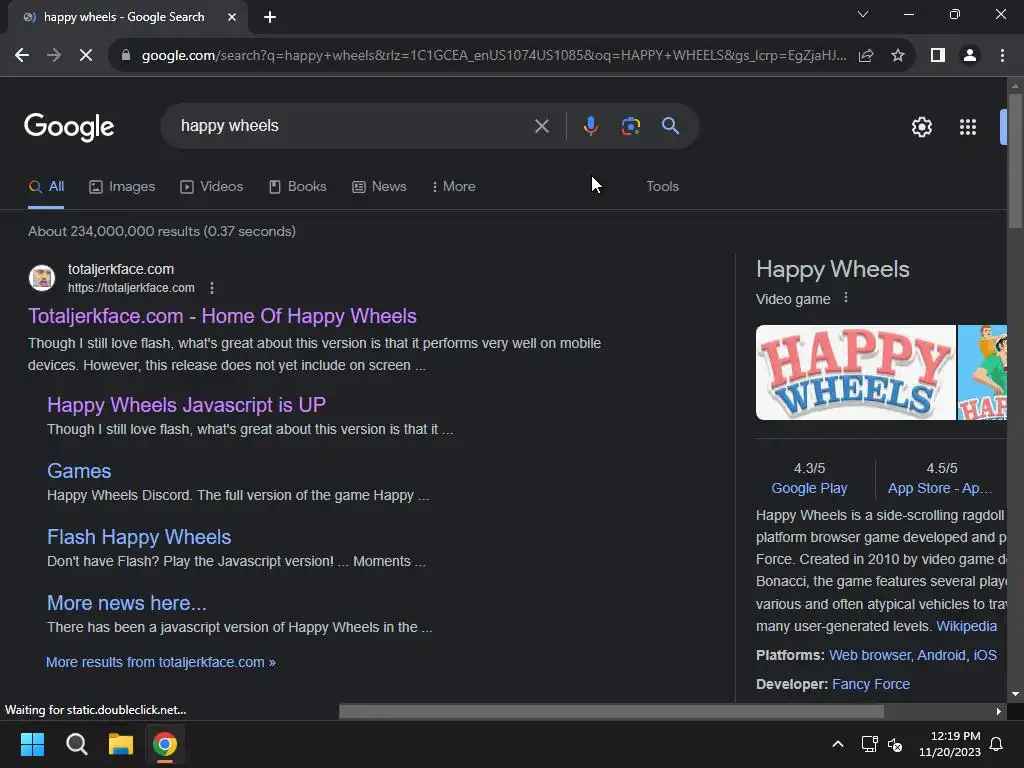
Task: Open search Tools options
Action: point(662,187)
